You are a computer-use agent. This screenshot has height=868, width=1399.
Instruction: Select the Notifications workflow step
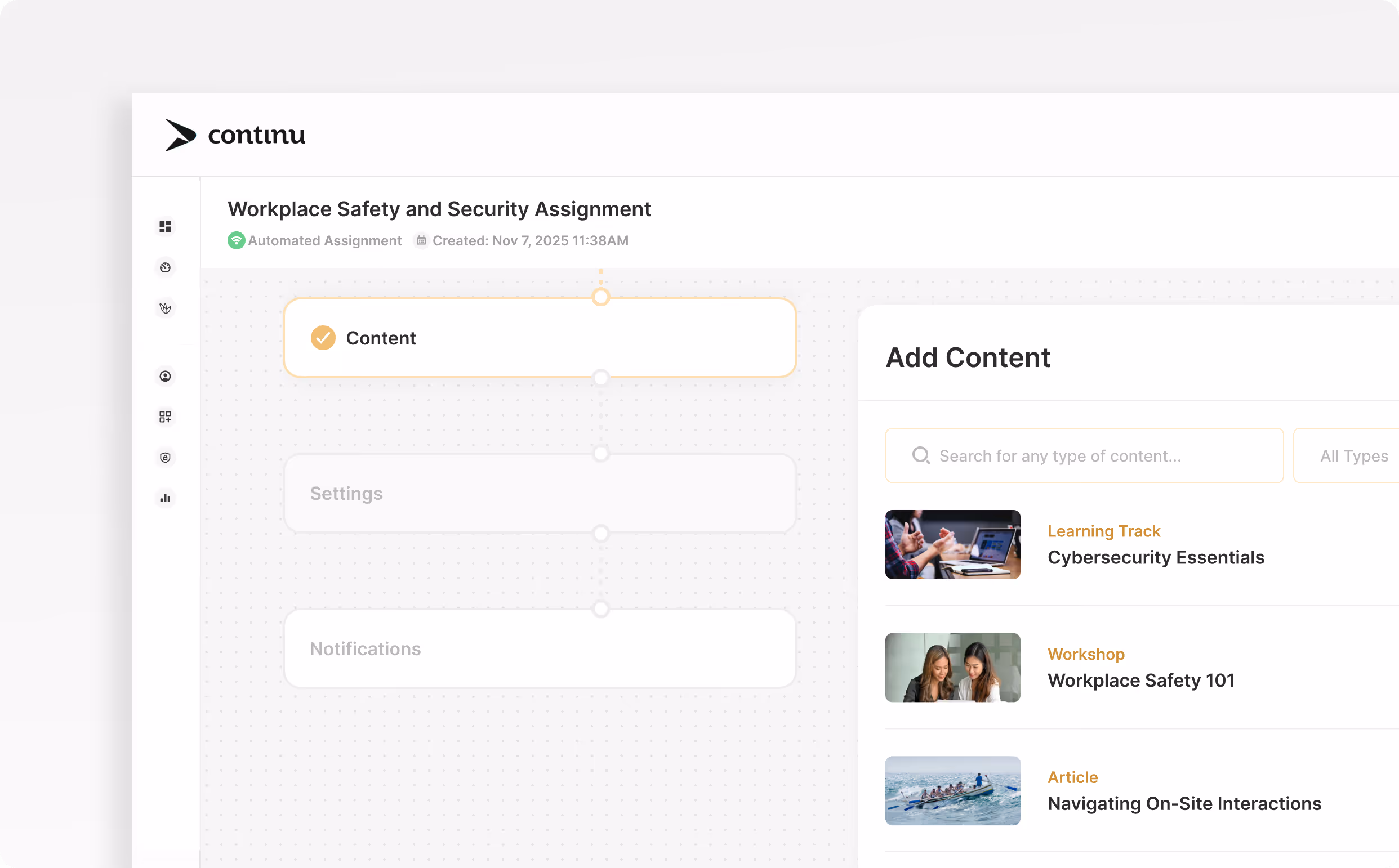point(540,648)
